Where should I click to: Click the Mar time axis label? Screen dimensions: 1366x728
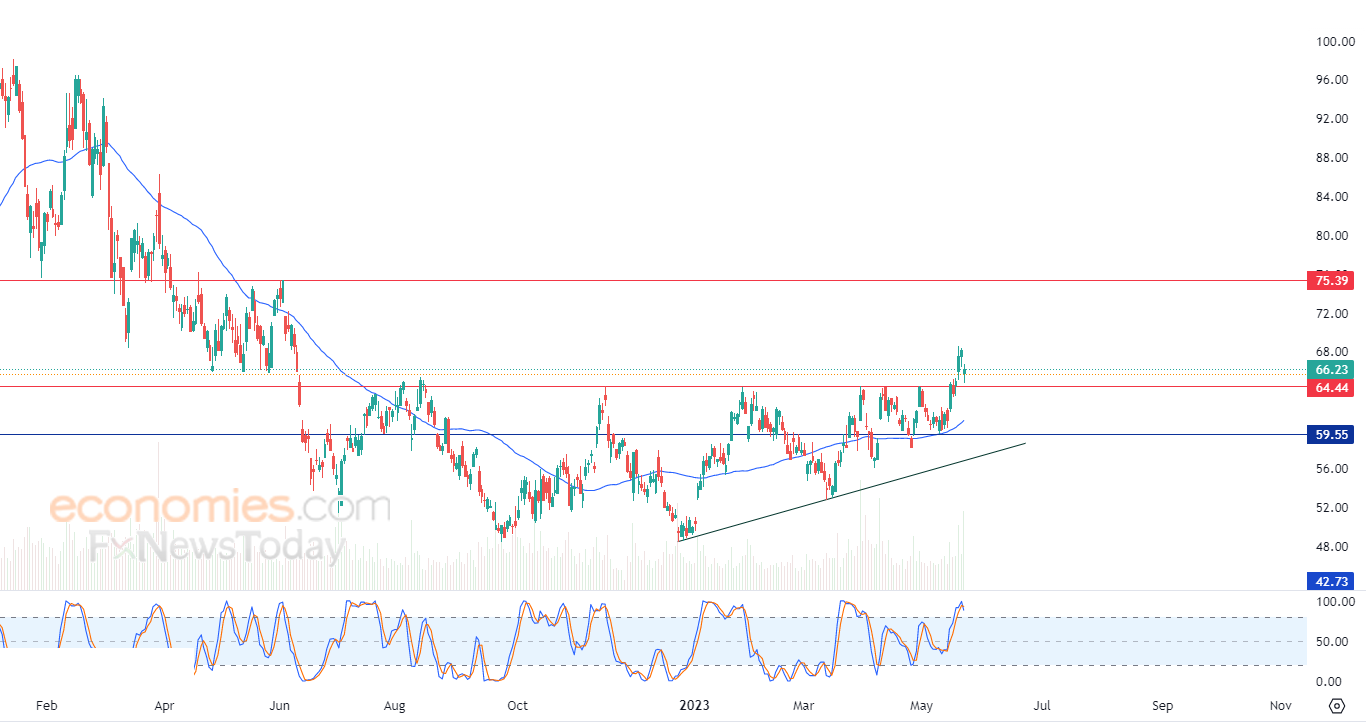(804, 706)
